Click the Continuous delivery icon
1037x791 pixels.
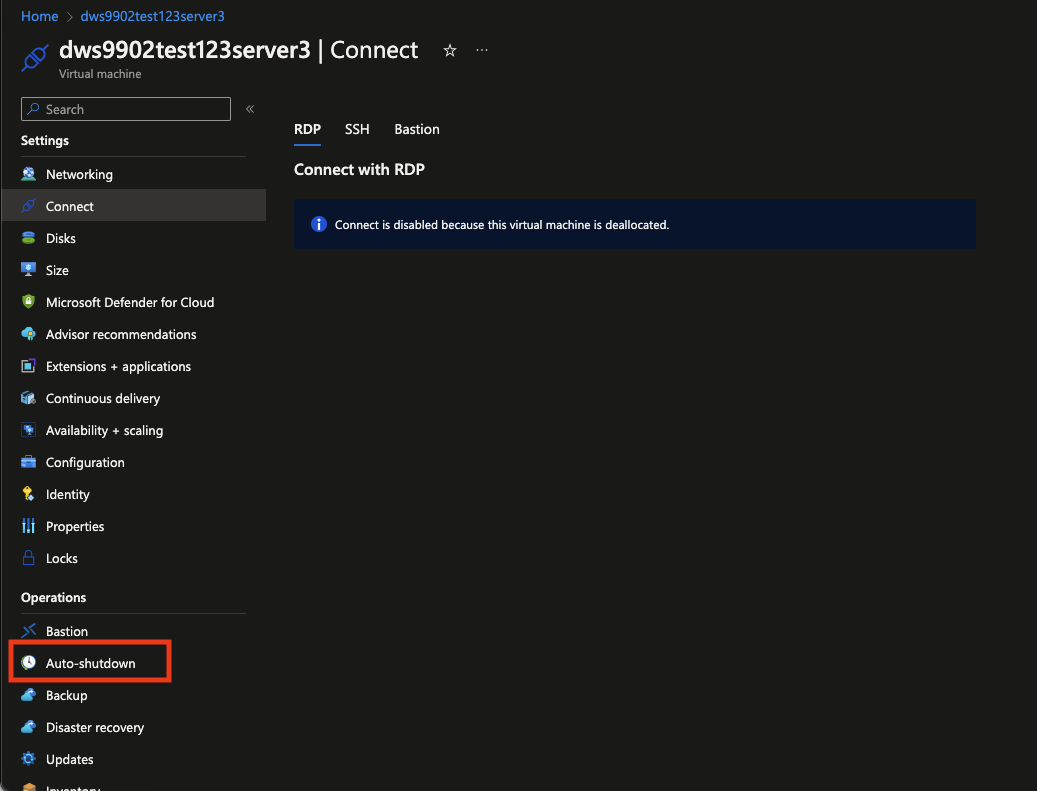point(28,398)
